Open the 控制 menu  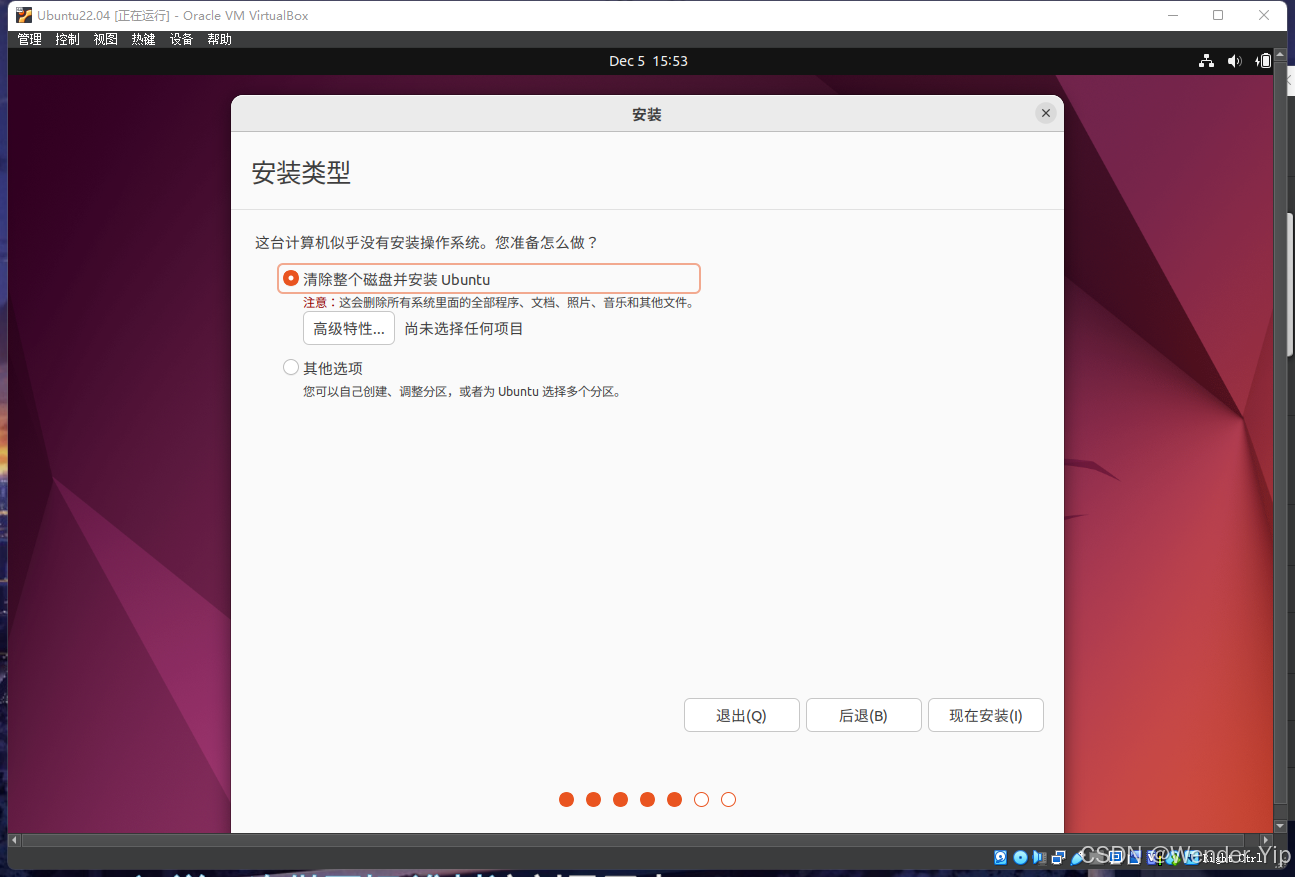(68, 39)
